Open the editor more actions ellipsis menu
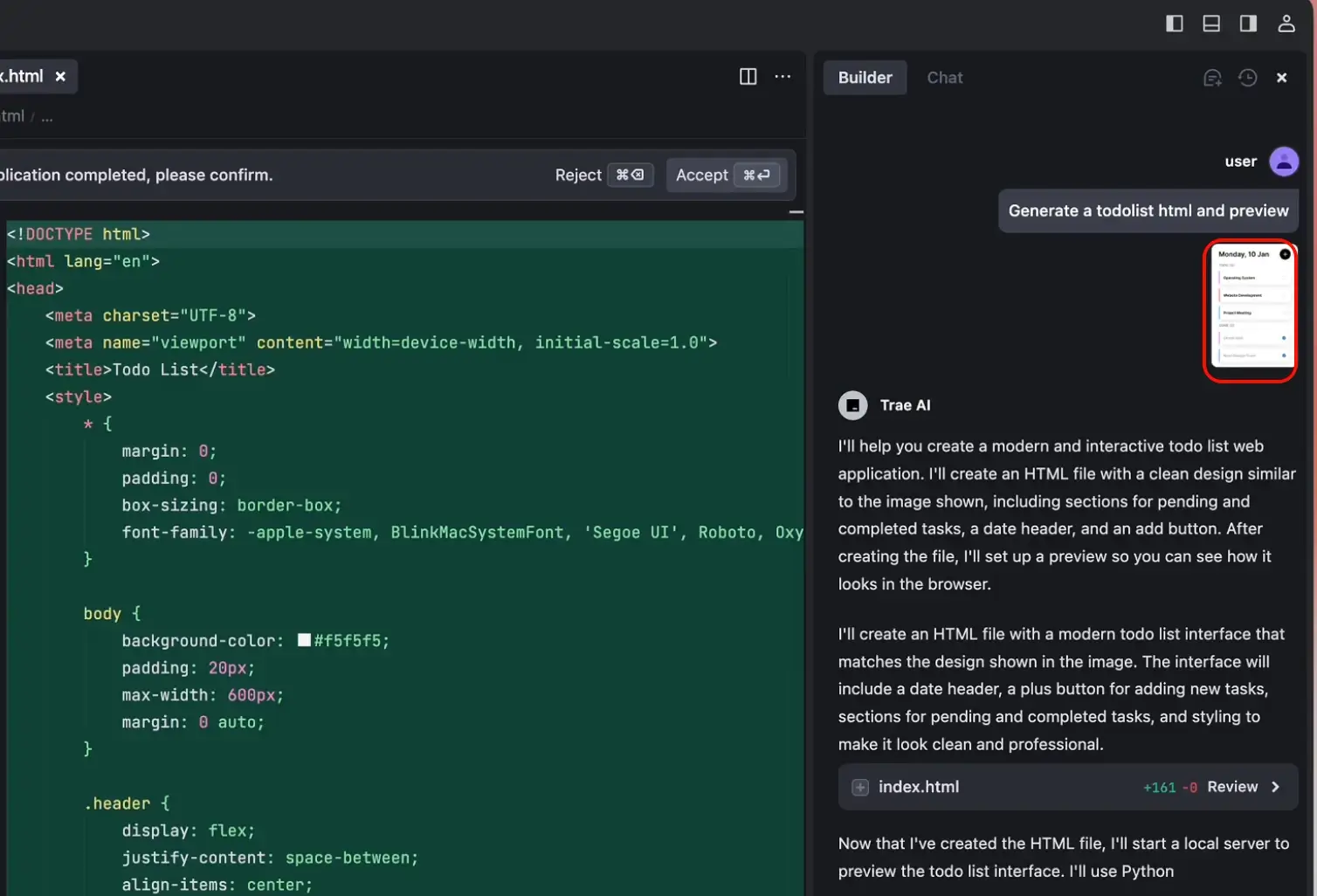This screenshot has width=1317, height=896. [x=783, y=77]
